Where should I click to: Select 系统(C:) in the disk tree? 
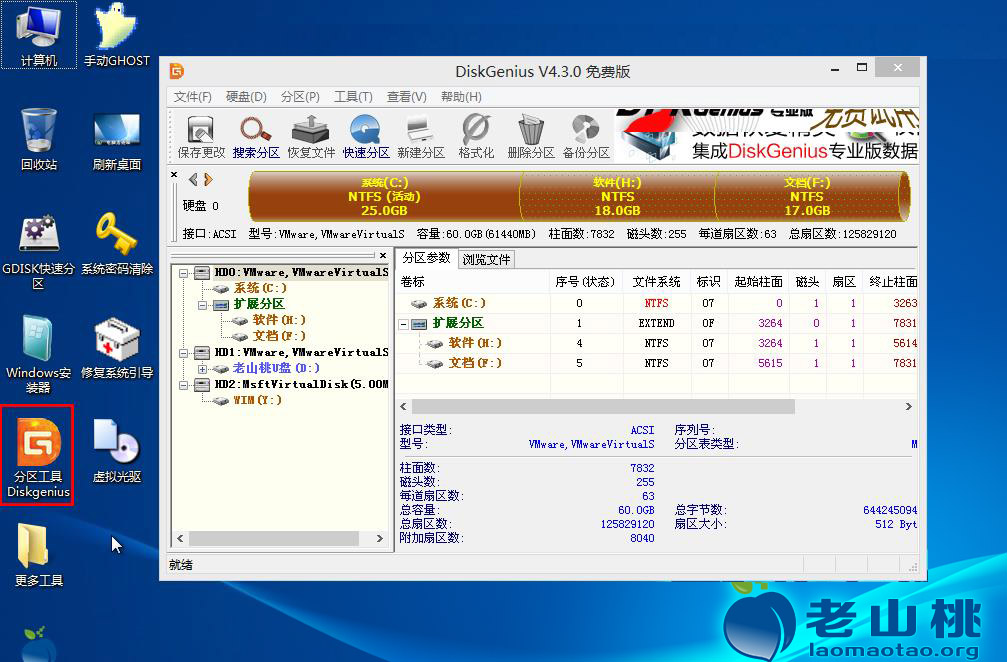click(x=259, y=288)
